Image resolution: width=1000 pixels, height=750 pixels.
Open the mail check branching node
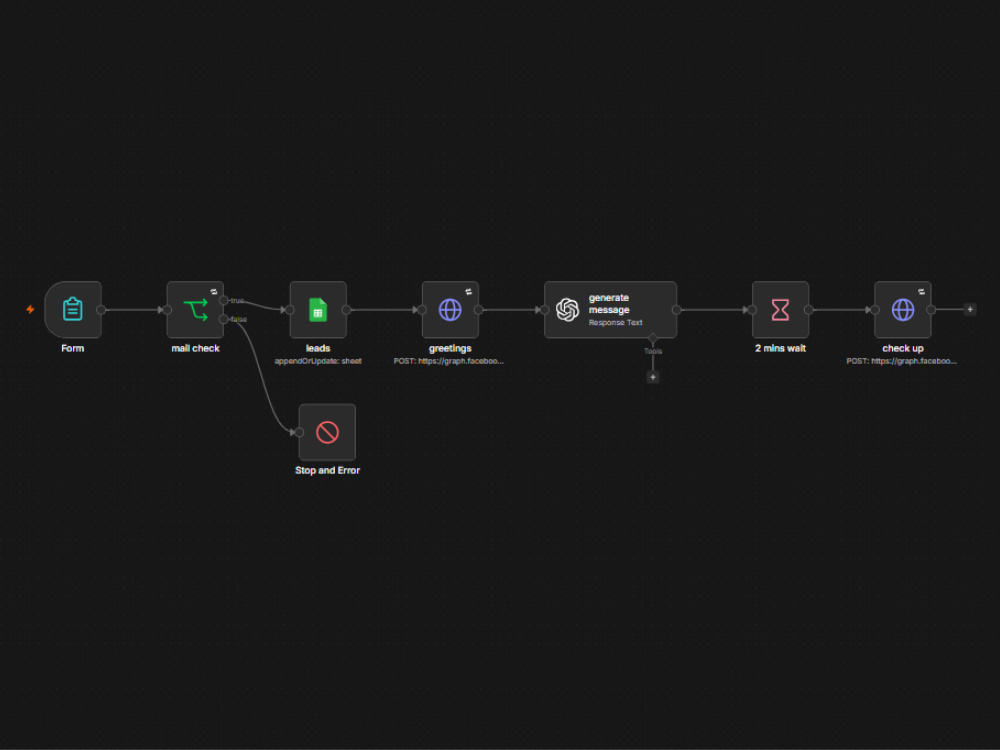click(x=195, y=309)
